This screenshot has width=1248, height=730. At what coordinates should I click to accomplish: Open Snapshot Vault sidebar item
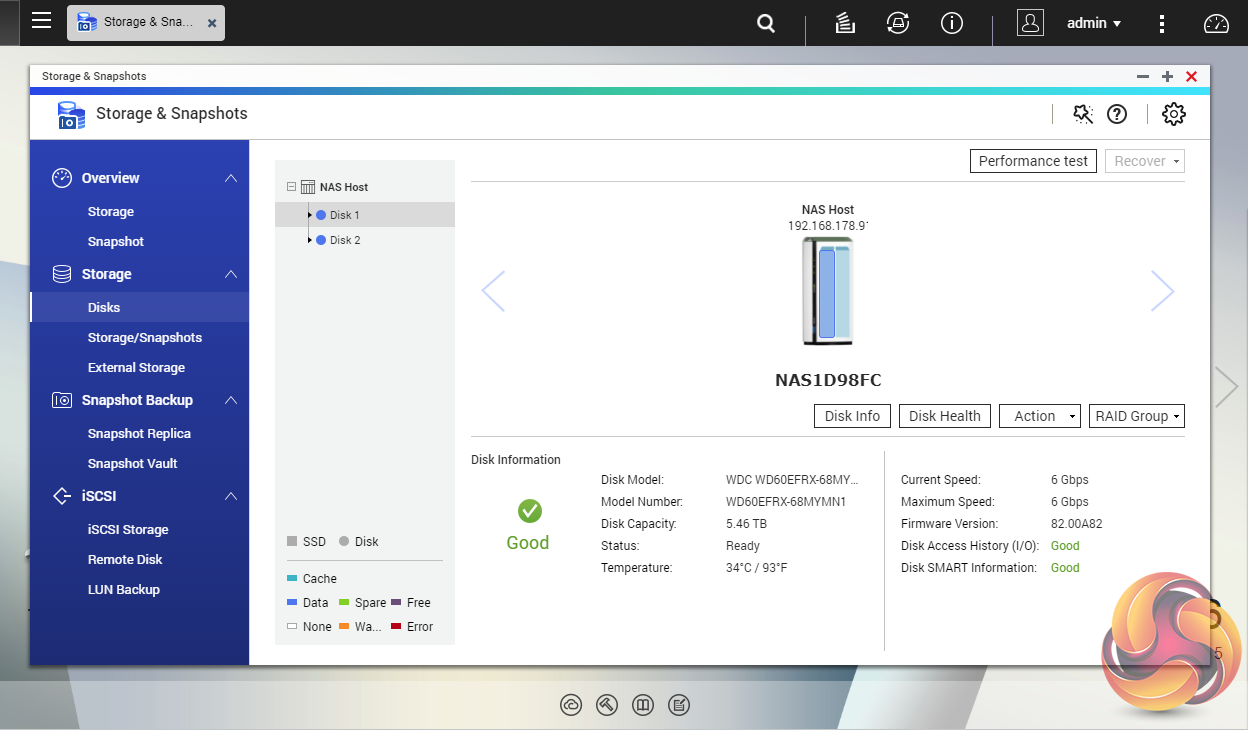coord(133,464)
